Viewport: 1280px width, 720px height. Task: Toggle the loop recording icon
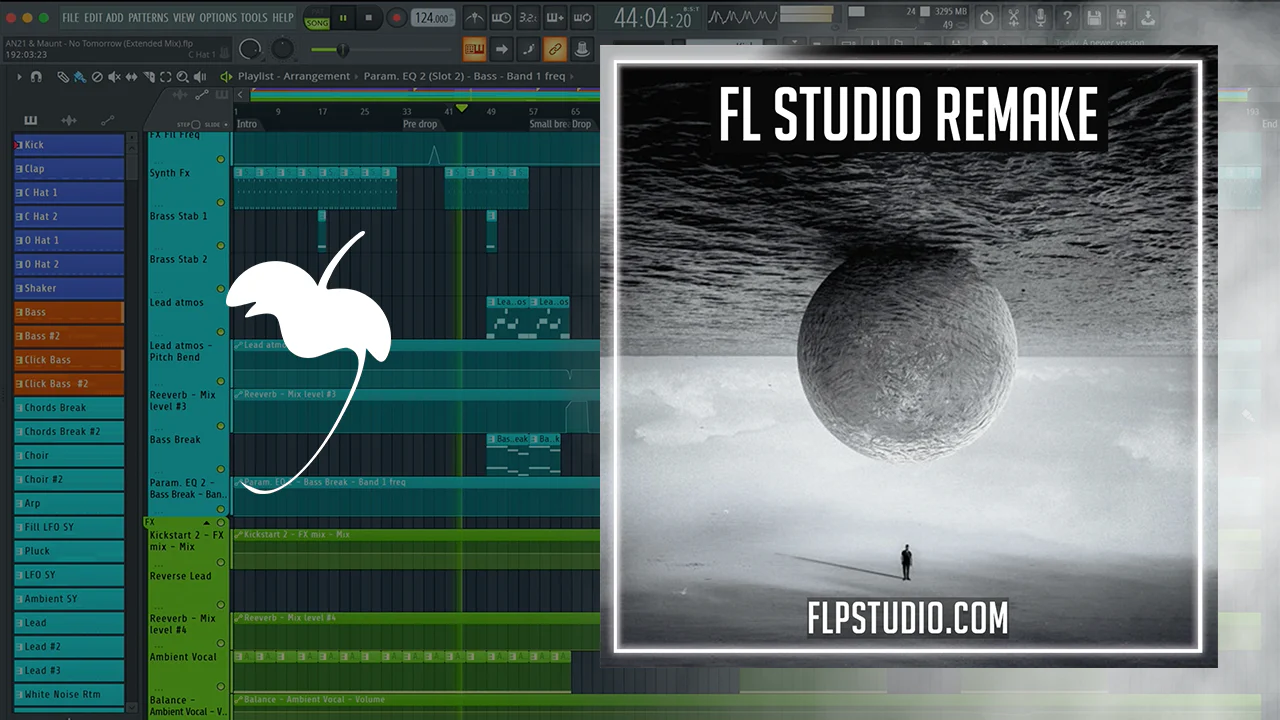[x=581, y=18]
